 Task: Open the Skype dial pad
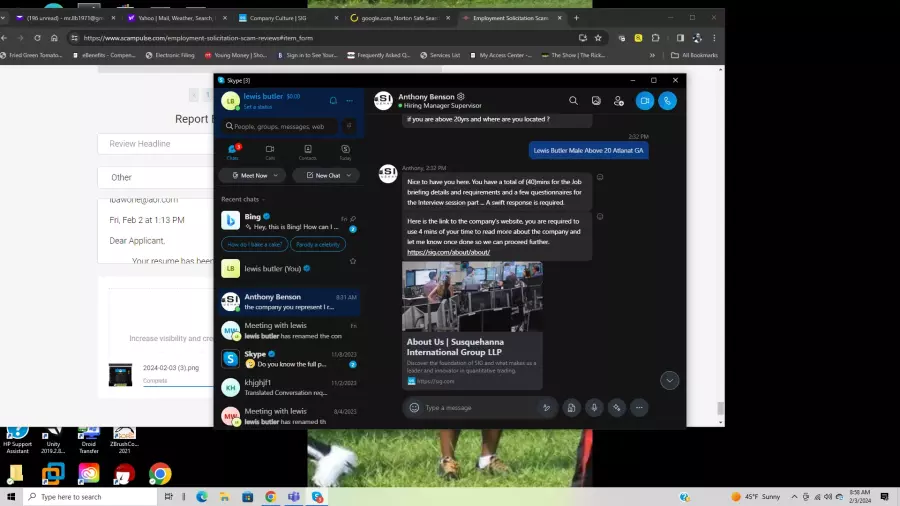click(x=349, y=126)
